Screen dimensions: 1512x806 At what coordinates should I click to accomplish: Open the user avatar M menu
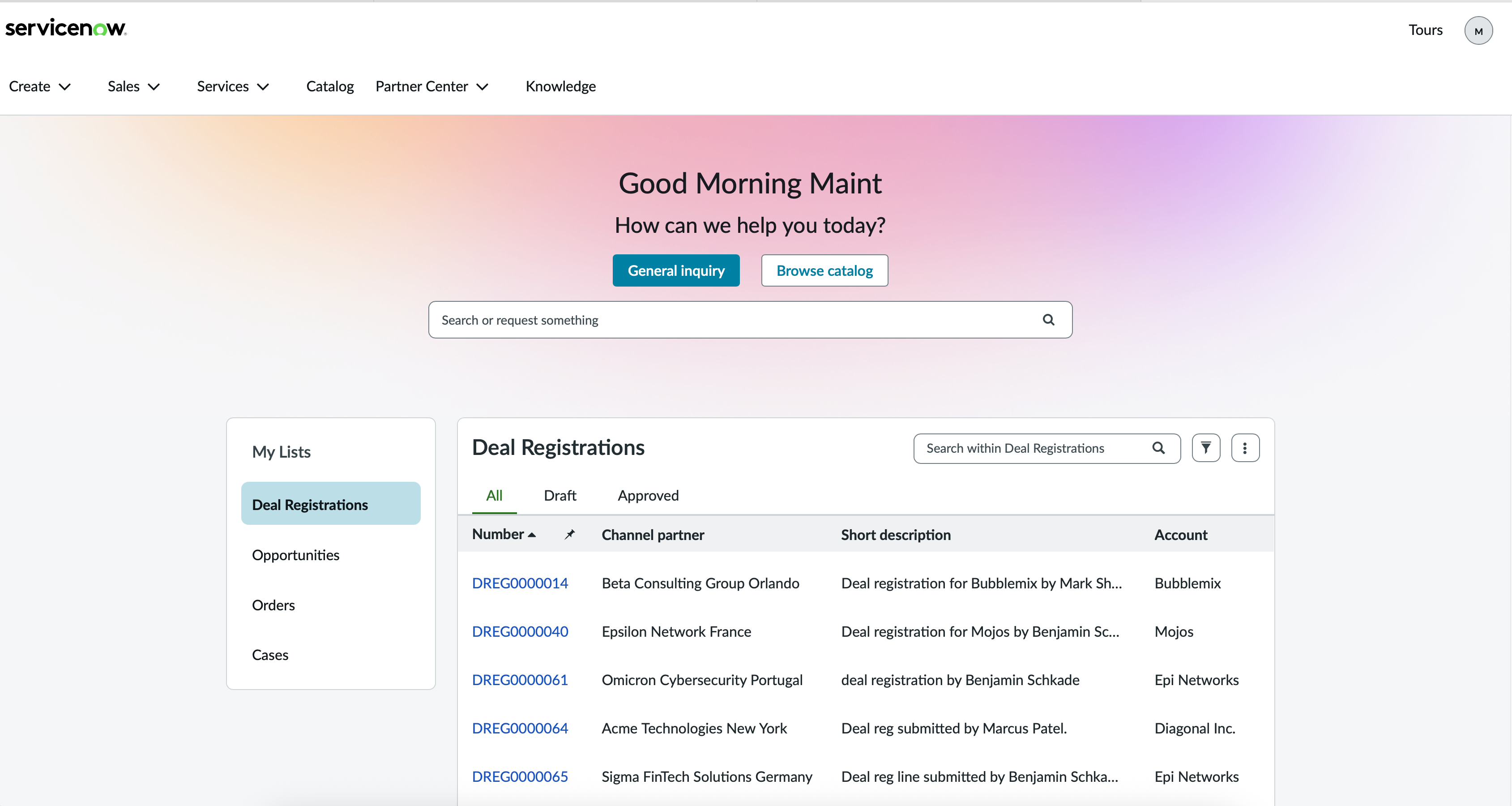1478,30
